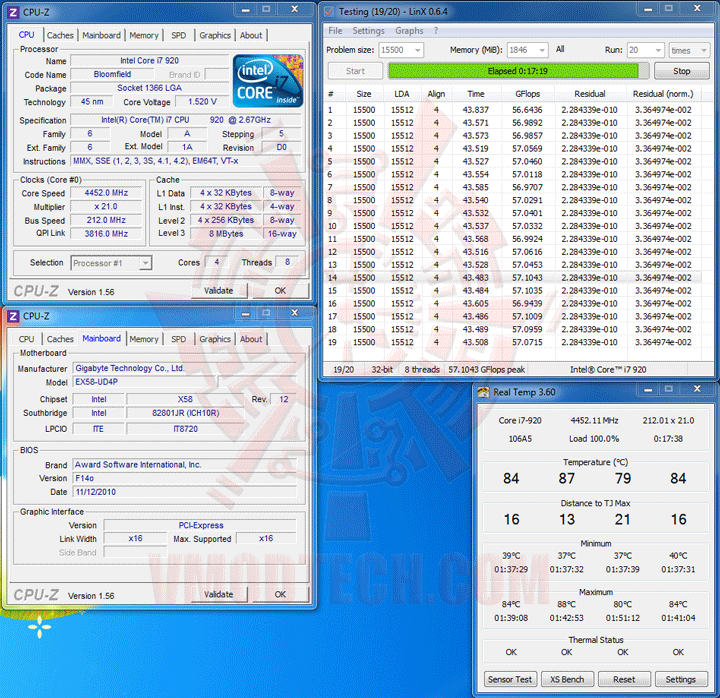Click the Maximum 88°C reading in Real Temp
720x698 pixels.
[567, 605]
